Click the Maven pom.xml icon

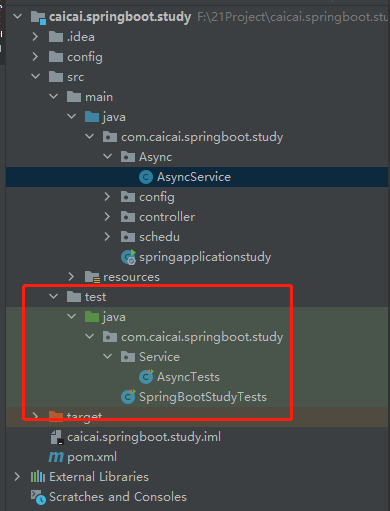(x=56, y=457)
